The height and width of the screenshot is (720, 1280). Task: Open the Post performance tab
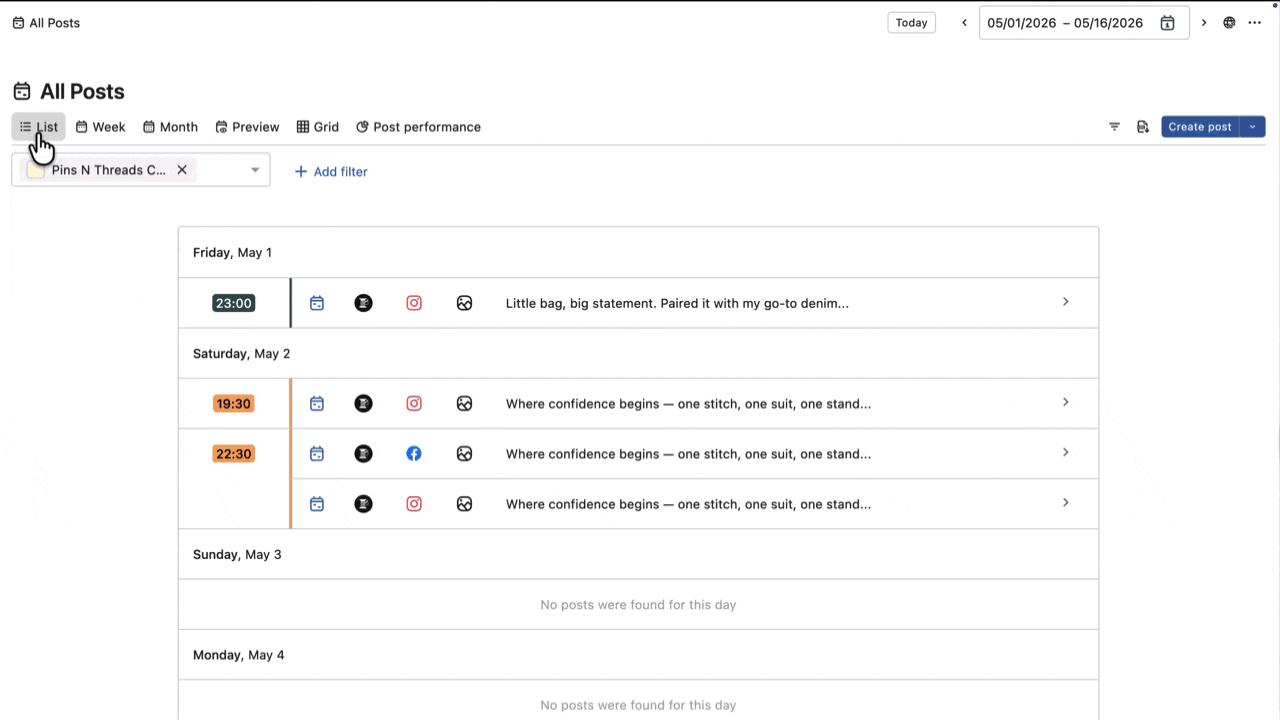click(418, 127)
